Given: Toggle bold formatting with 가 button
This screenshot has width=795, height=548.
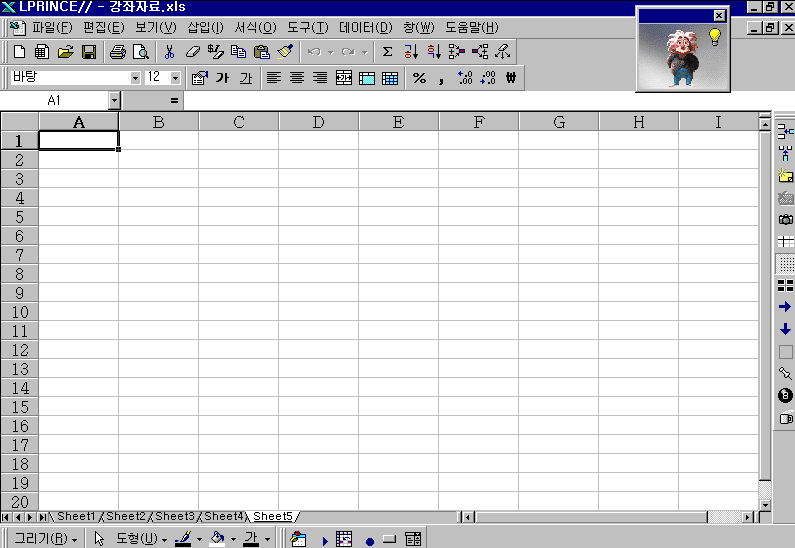Looking at the screenshot, I should pyautogui.click(x=222, y=78).
